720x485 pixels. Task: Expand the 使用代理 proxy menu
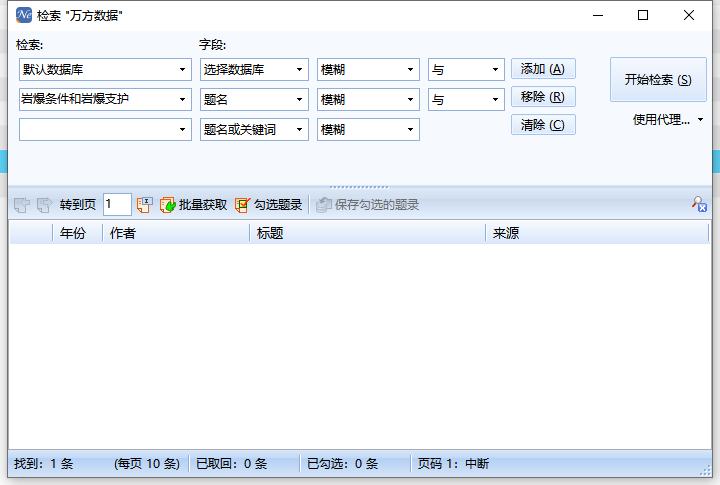pyautogui.click(x=700, y=120)
